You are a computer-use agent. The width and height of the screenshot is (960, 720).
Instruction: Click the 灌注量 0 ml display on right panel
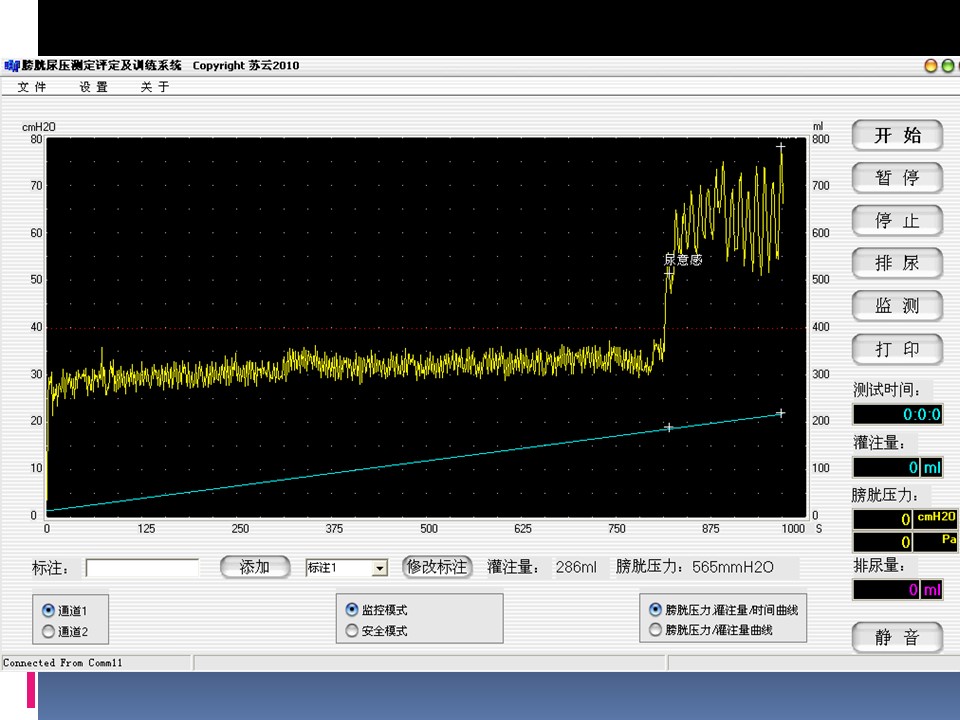pos(898,468)
